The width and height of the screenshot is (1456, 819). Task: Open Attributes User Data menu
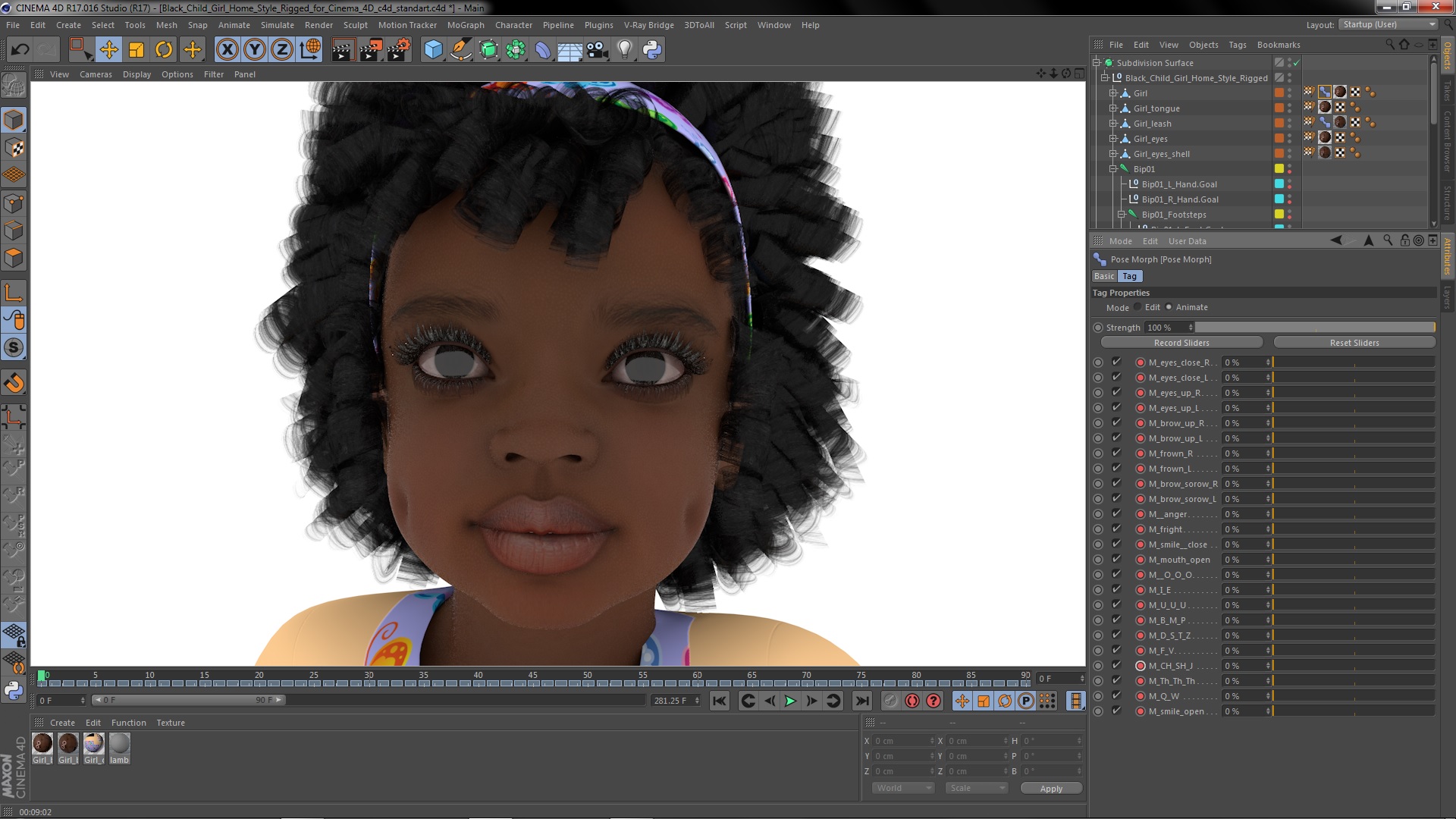click(x=1187, y=241)
